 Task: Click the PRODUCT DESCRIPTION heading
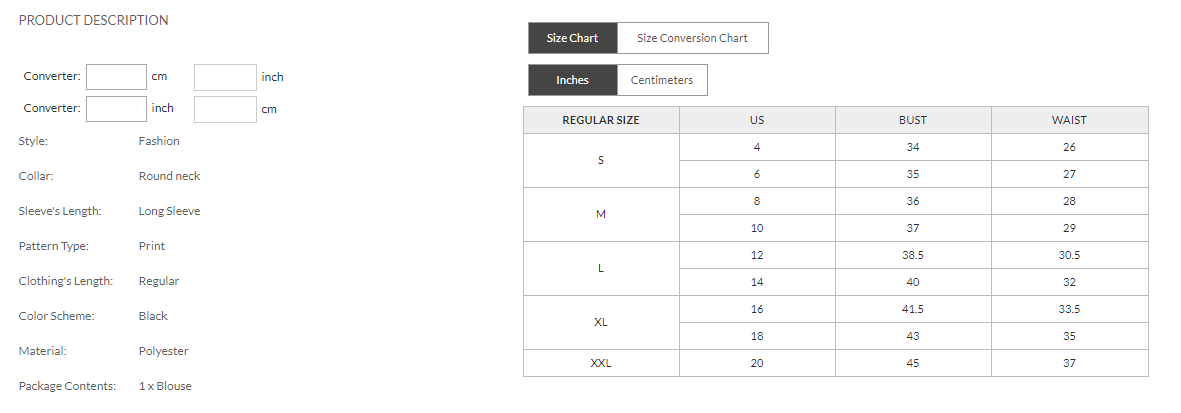pyautogui.click(x=94, y=20)
